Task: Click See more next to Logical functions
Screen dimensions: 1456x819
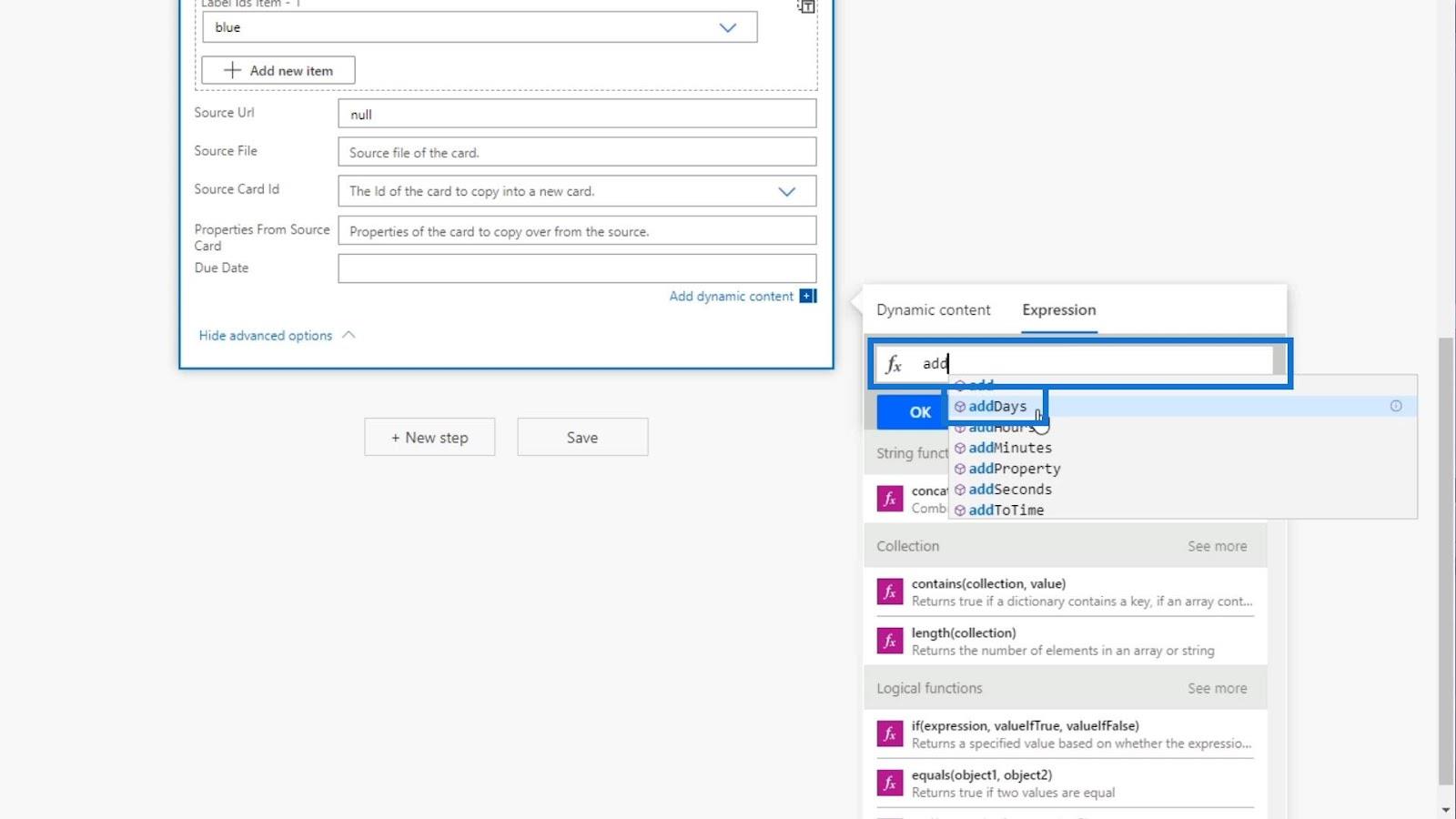Action: (x=1217, y=689)
